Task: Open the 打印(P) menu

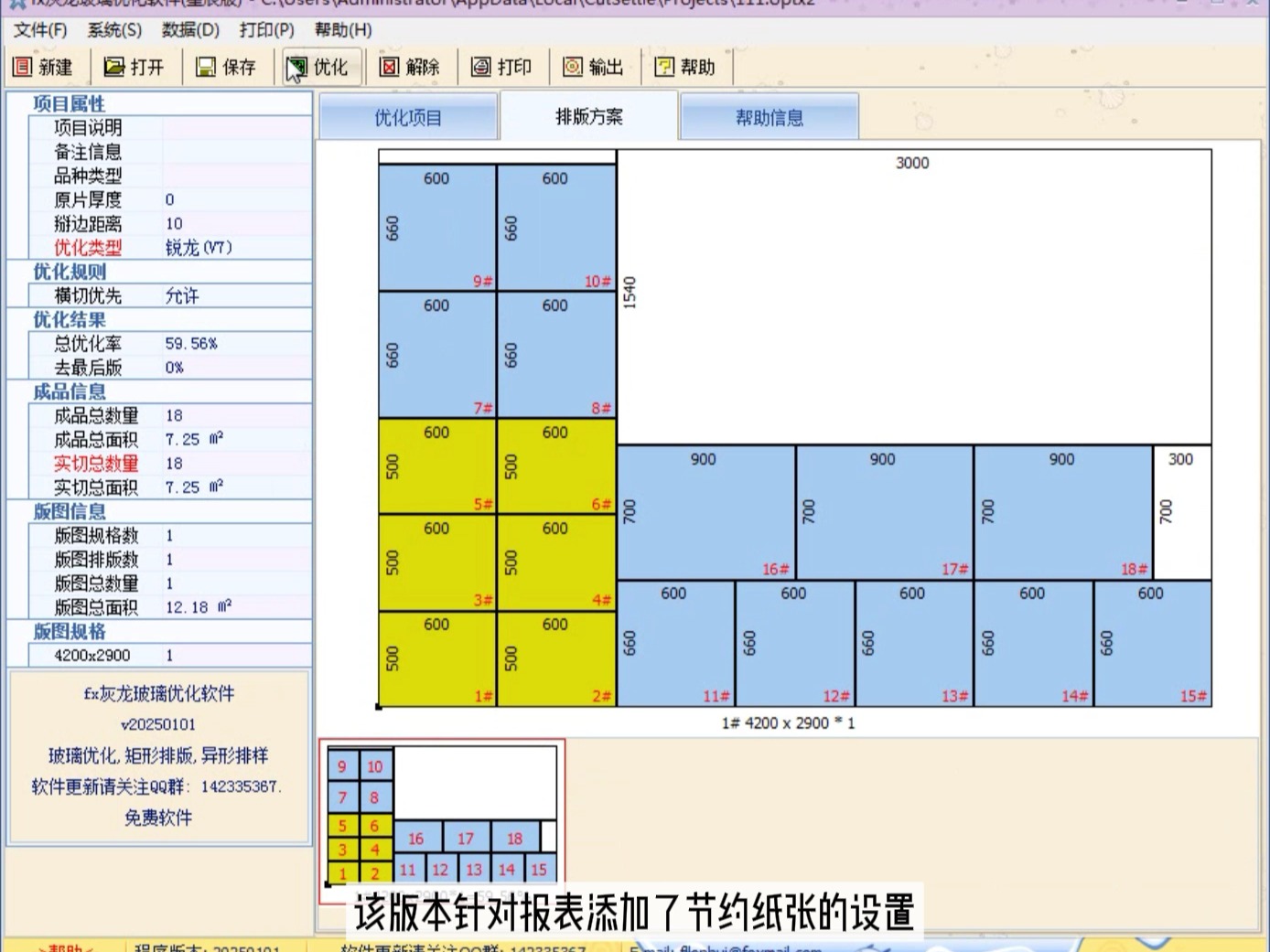Action: point(266,30)
